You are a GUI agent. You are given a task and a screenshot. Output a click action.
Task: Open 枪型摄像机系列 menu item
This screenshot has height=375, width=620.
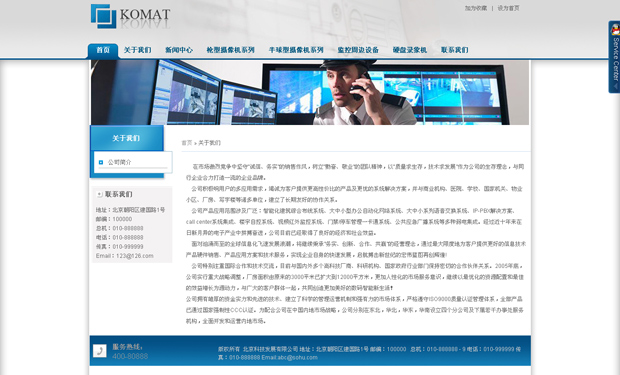coord(231,50)
